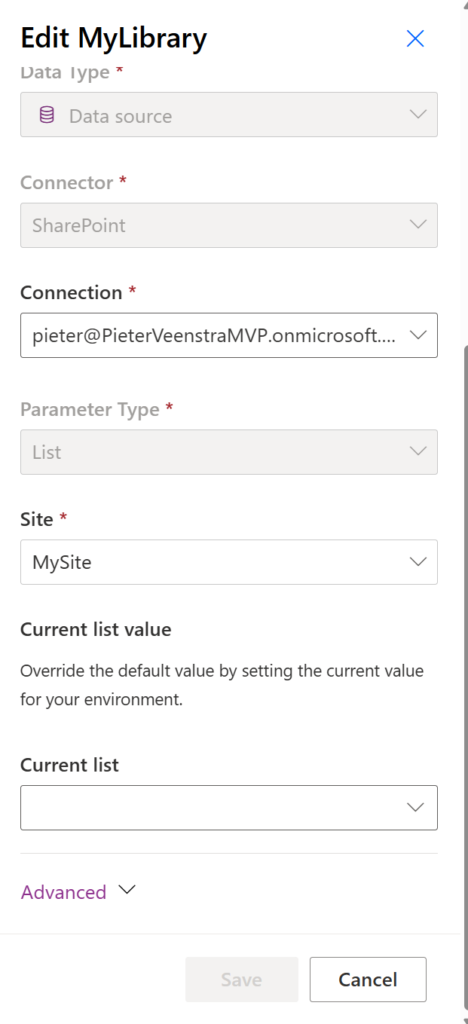Open the Data source dropdown

(229, 114)
